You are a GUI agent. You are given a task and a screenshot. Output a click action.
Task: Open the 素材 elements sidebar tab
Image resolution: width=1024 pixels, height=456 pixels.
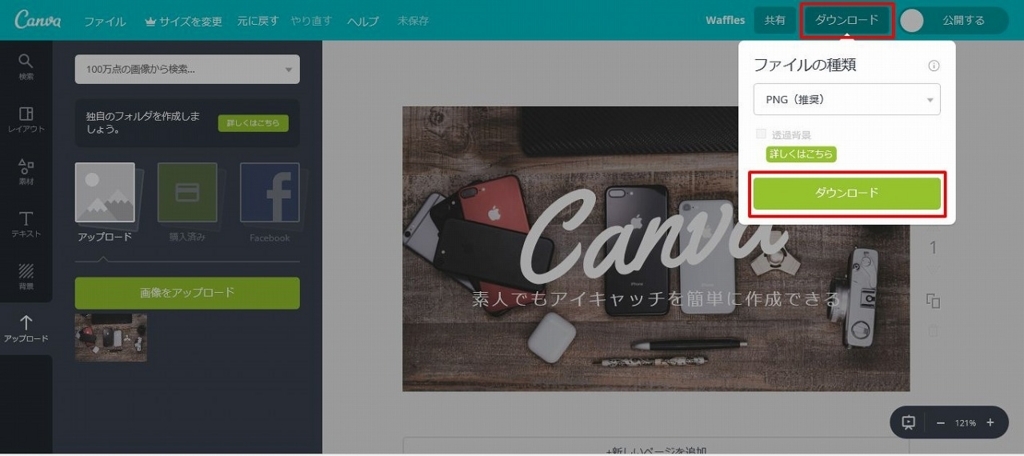point(26,172)
